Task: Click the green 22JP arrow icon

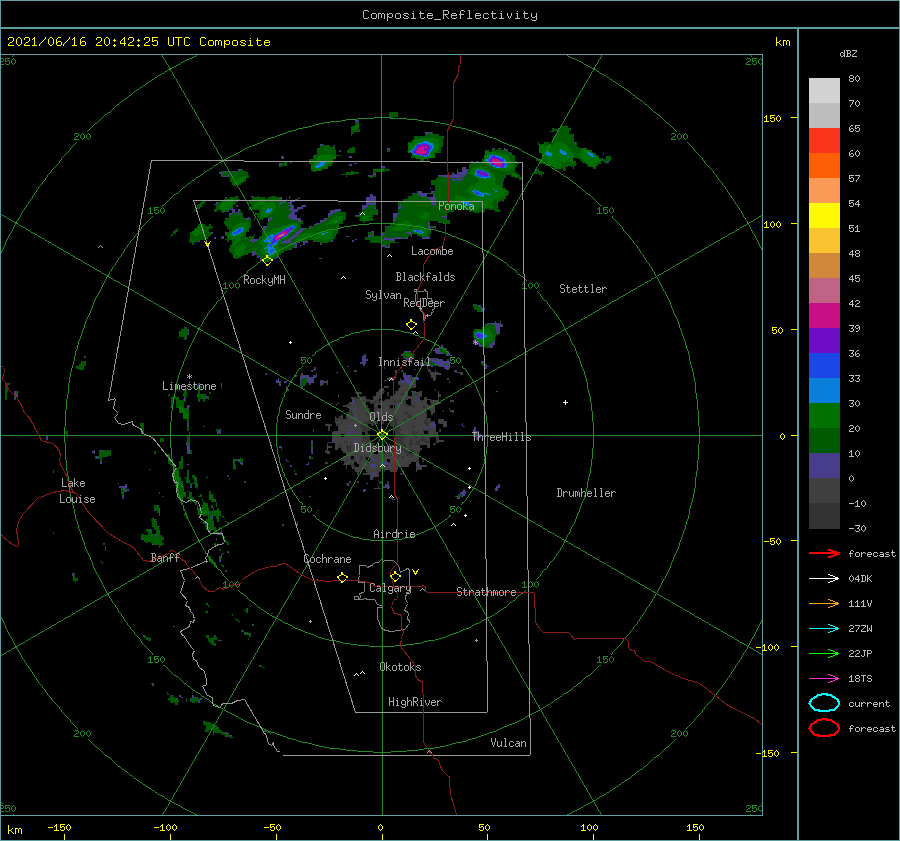Action: click(824, 653)
